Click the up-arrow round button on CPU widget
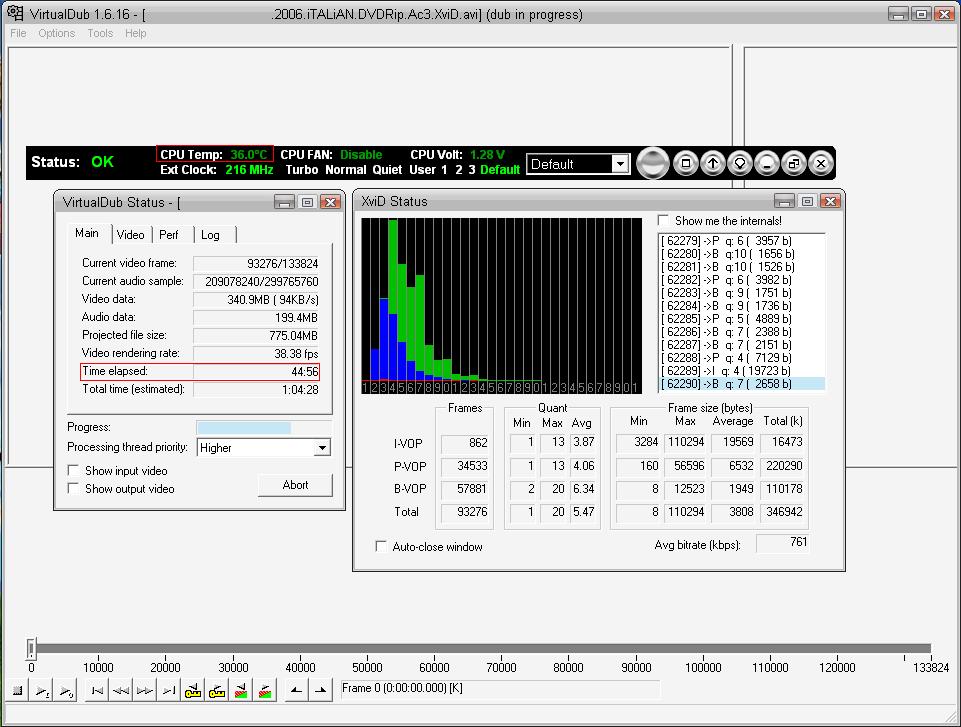961x727 pixels. click(x=713, y=164)
